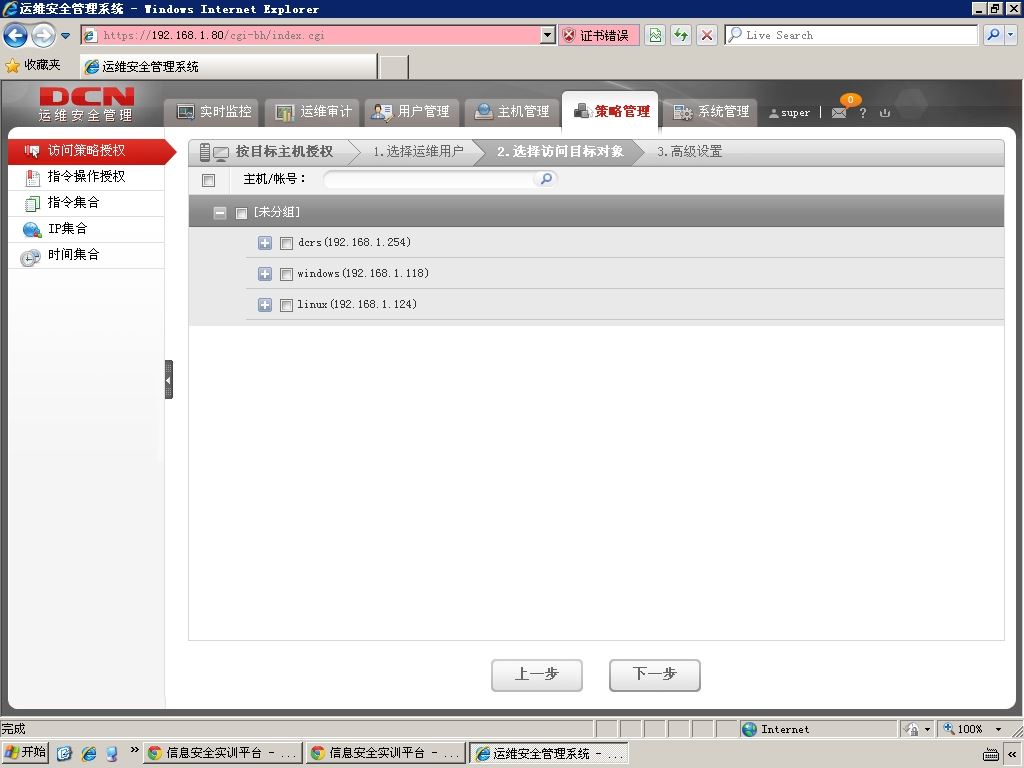Image resolution: width=1024 pixels, height=768 pixels.
Task: Open the 策略管理 tab
Action: coord(611,112)
